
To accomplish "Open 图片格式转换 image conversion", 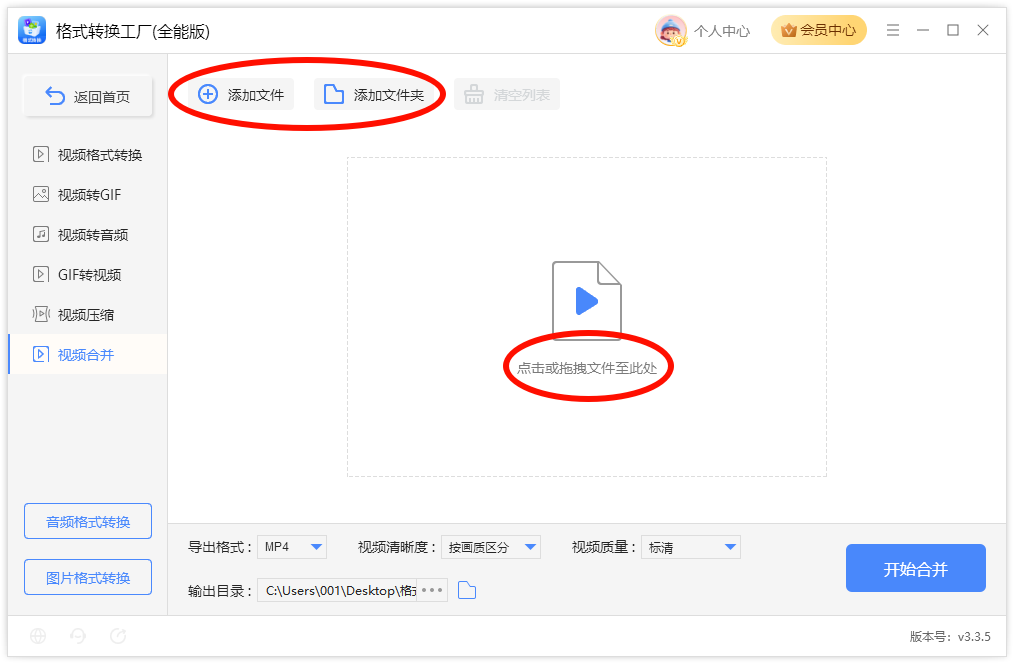I will pyautogui.click(x=88, y=577).
